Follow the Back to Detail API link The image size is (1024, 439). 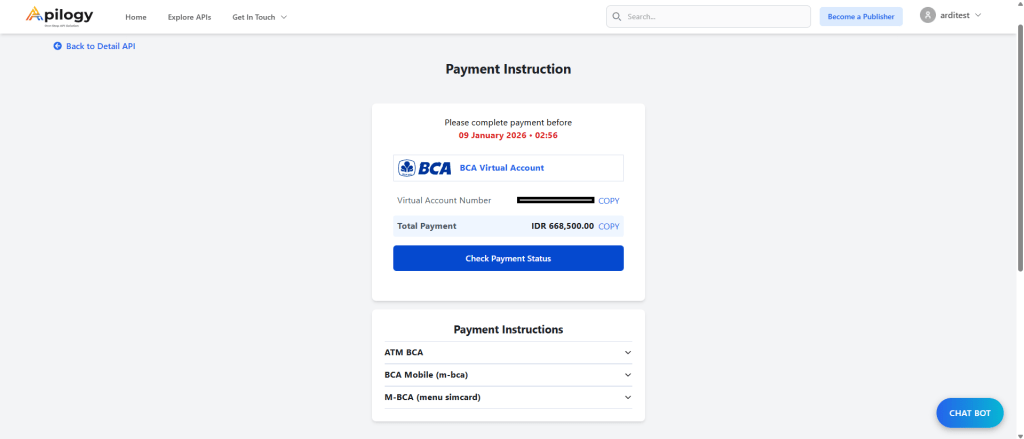pos(100,46)
